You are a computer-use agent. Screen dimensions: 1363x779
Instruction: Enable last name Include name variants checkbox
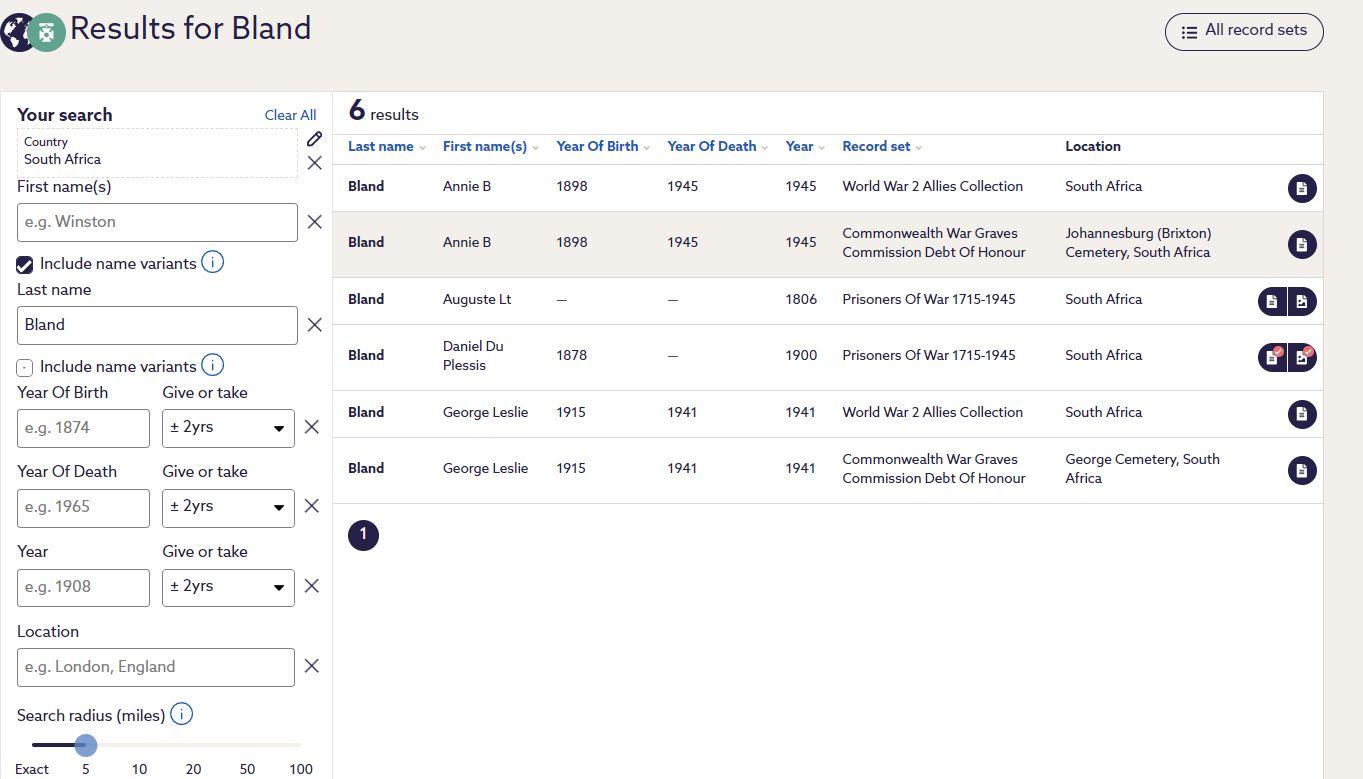point(25,367)
